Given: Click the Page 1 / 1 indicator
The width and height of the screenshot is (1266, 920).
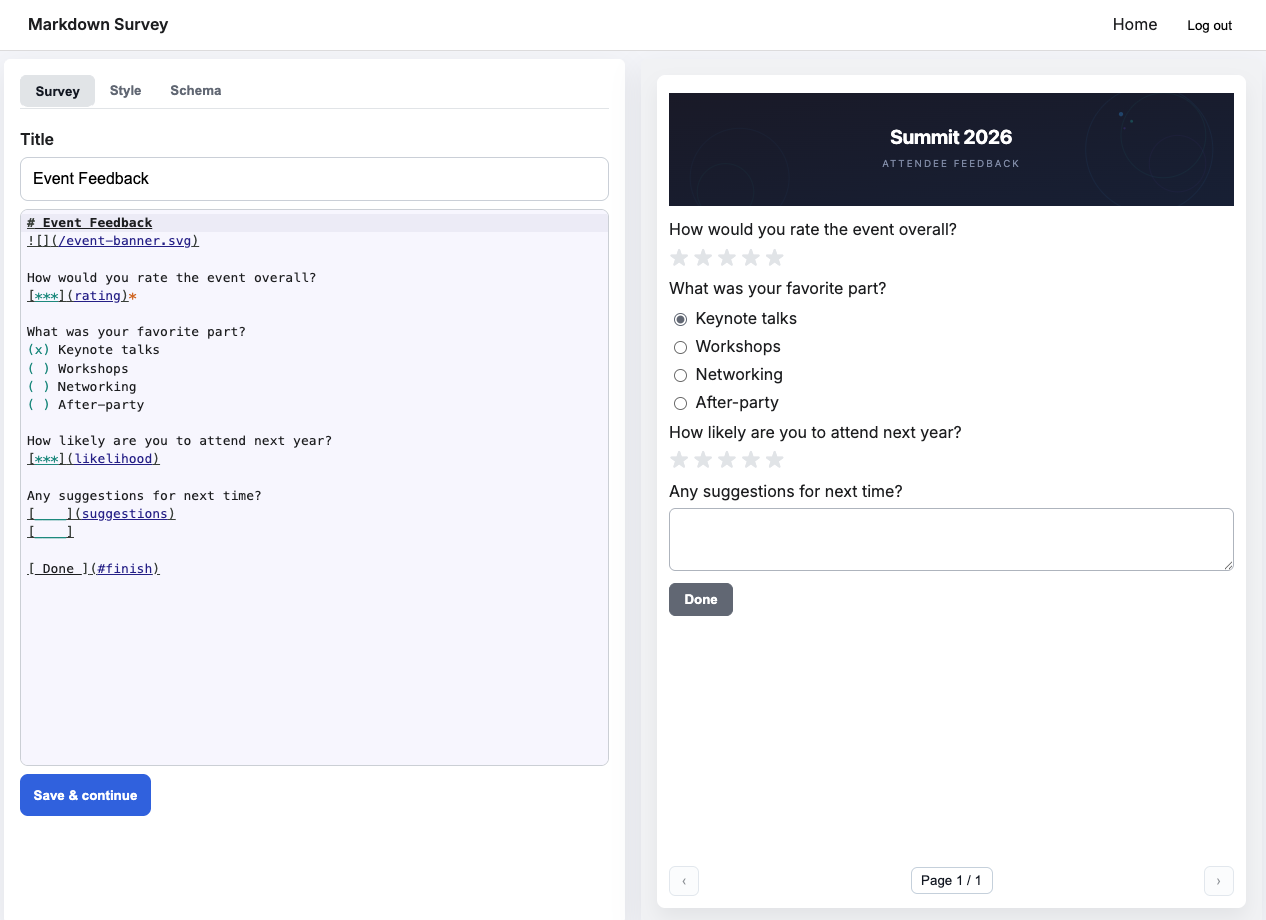Looking at the screenshot, I should [x=951, y=880].
